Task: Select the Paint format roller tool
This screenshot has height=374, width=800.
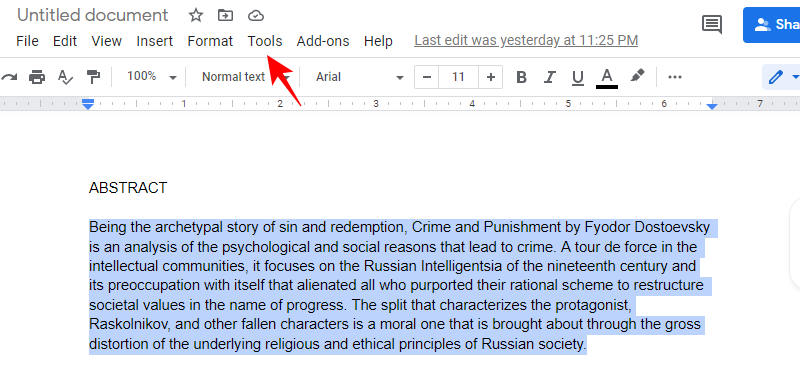Action: click(x=93, y=77)
